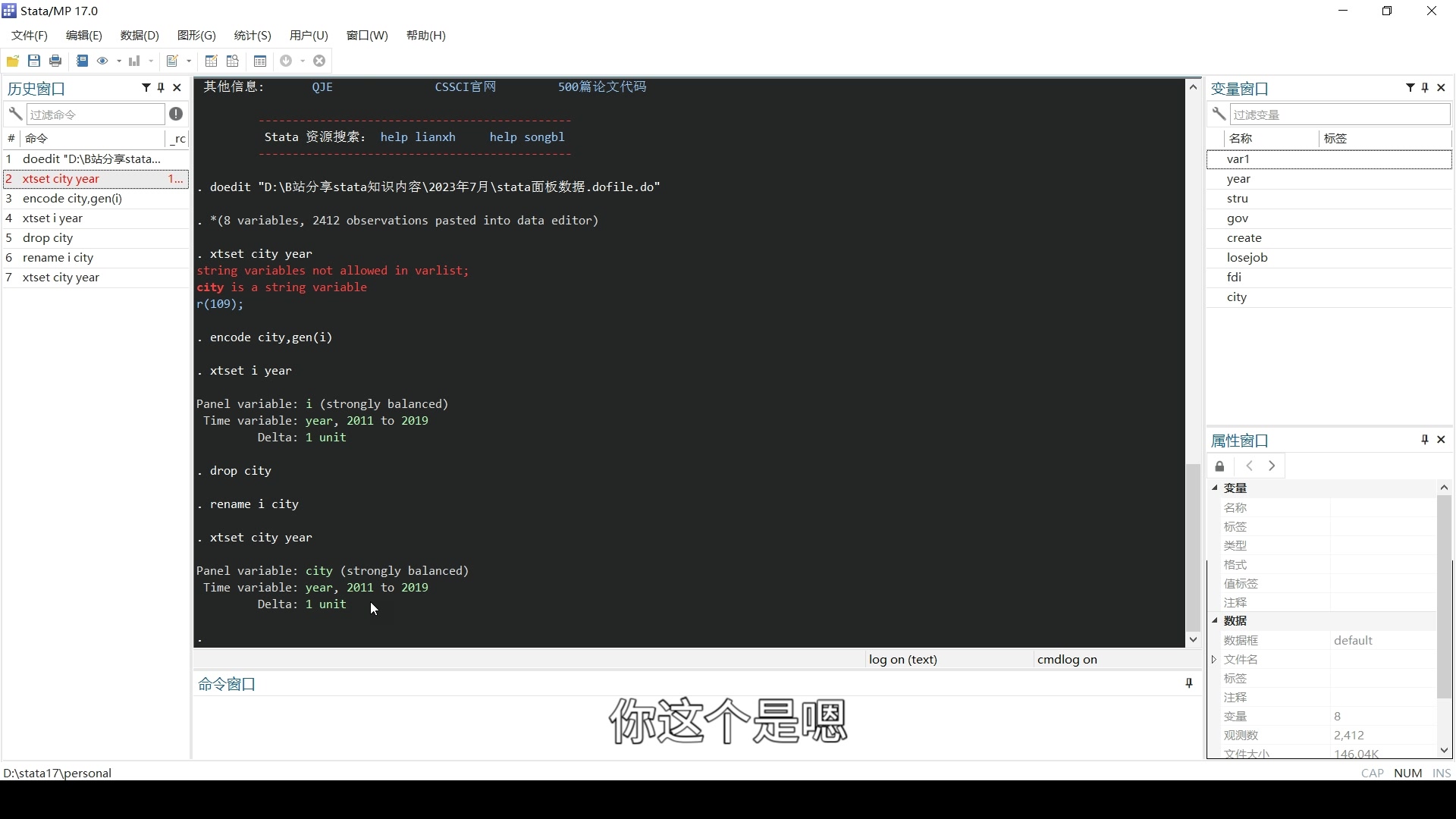Open the Data Browser icon
1456x819 pixels.
[x=233, y=61]
